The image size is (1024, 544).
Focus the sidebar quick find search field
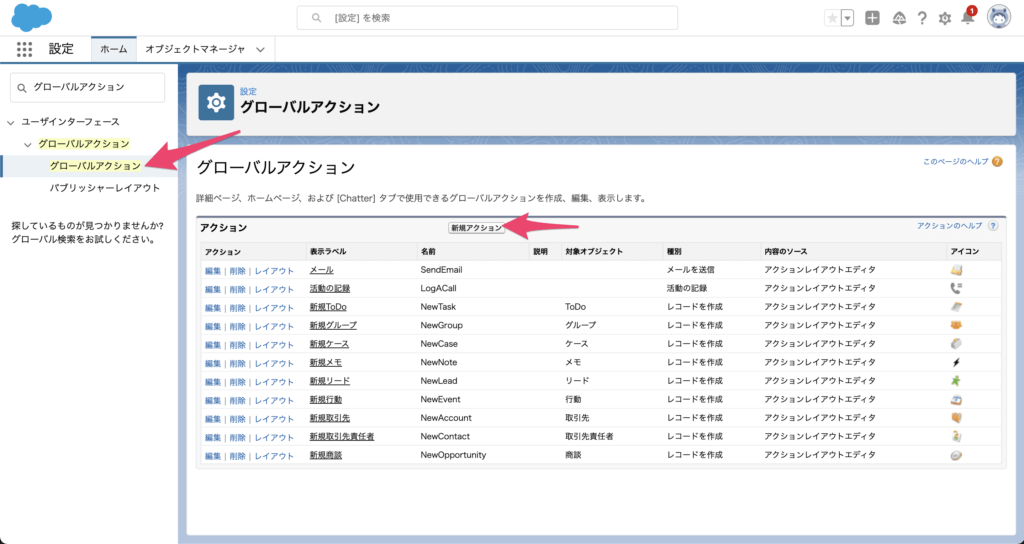pos(90,87)
